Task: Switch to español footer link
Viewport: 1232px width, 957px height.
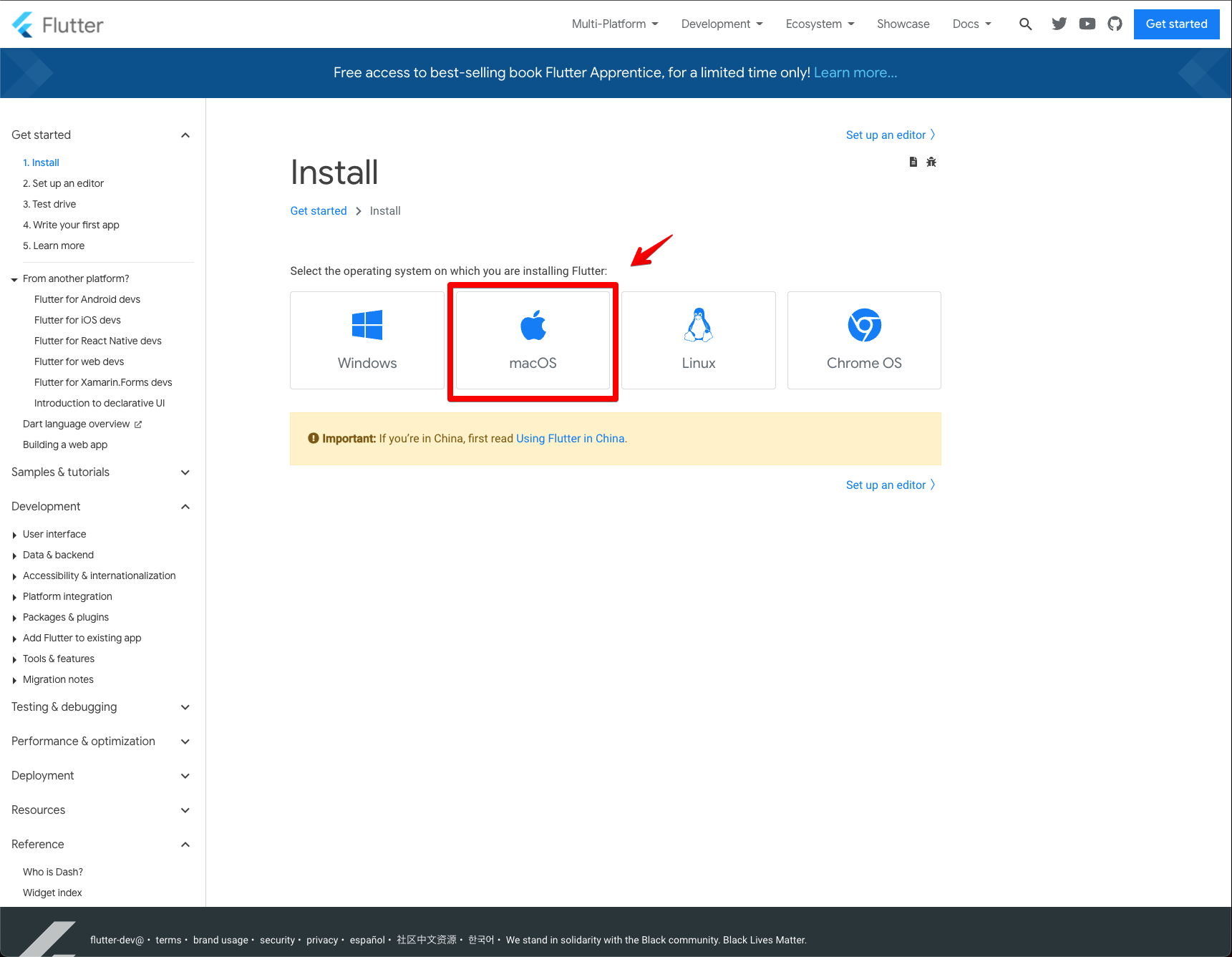Action: [x=367, y=940]
